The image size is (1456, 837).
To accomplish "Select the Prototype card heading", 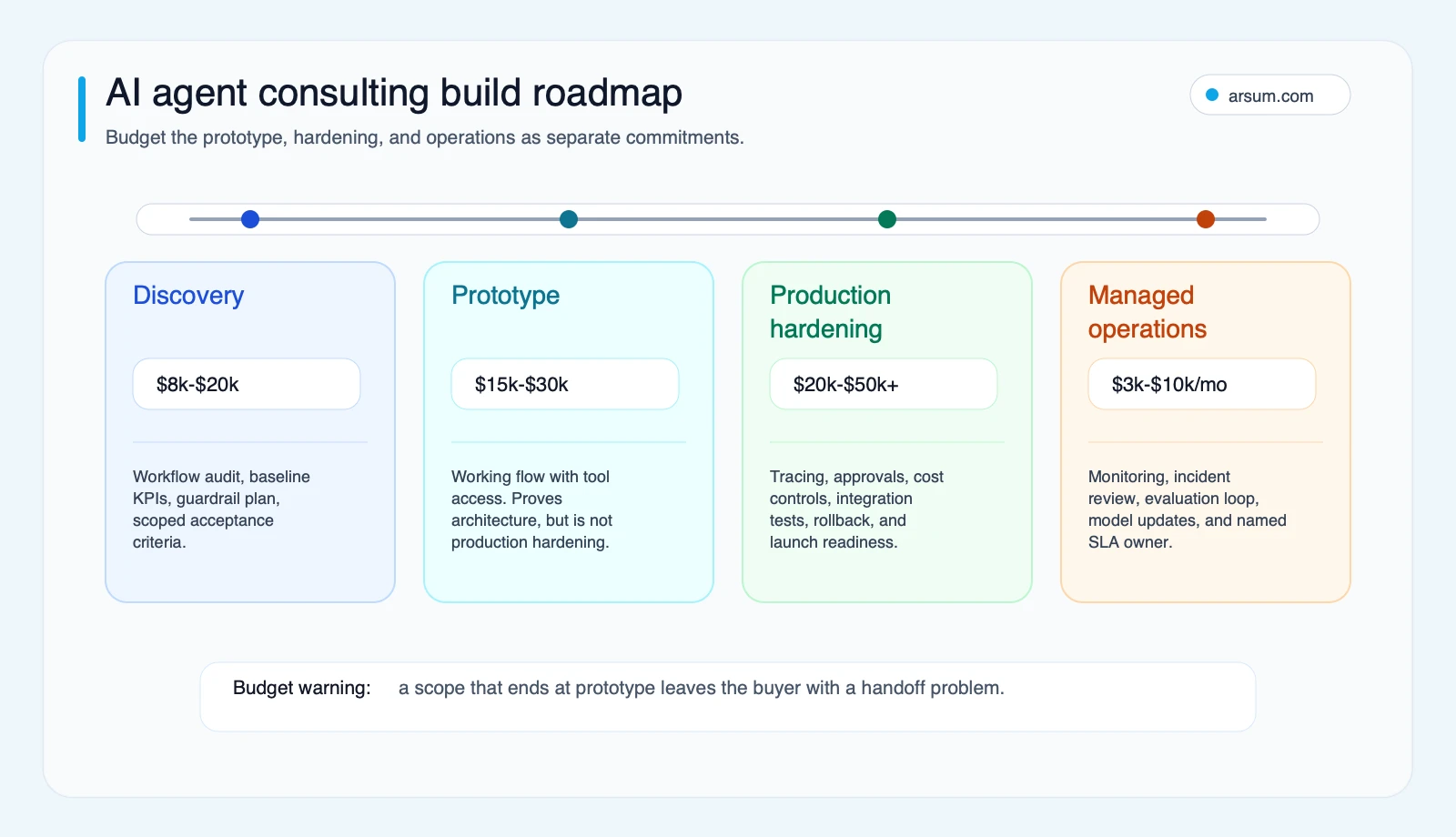I will tap(505, 296).
